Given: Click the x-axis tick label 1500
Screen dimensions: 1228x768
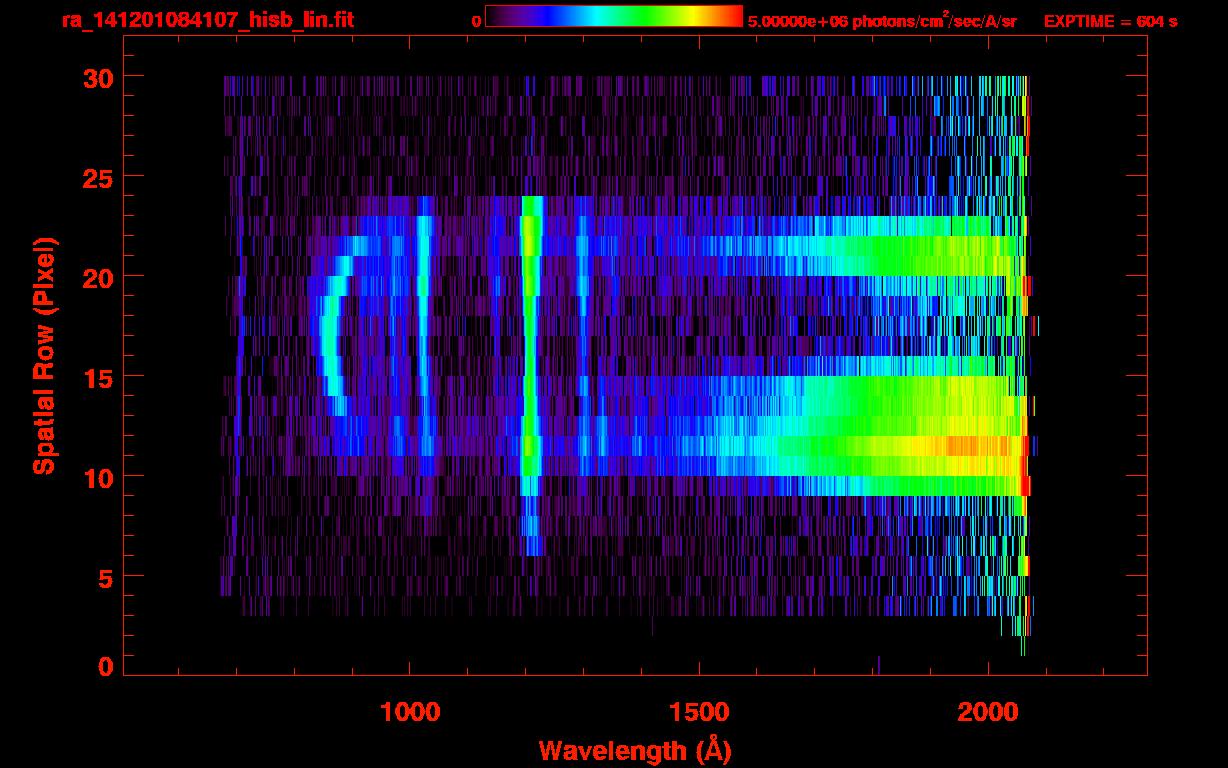Looking at the screenshot, I should pyautogui.click(x=699, y=711).
